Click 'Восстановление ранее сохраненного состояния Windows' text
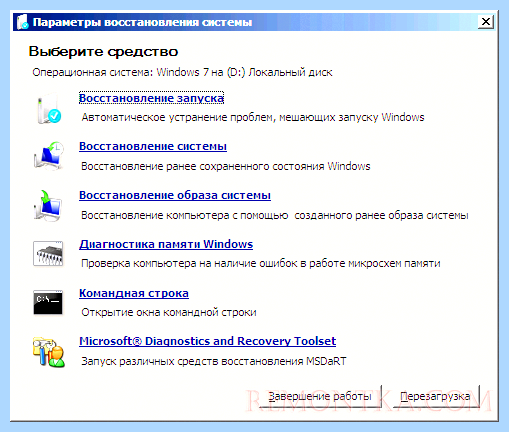Image resolution: width=509 pixels, height=432 pixels. coord(226,166)
